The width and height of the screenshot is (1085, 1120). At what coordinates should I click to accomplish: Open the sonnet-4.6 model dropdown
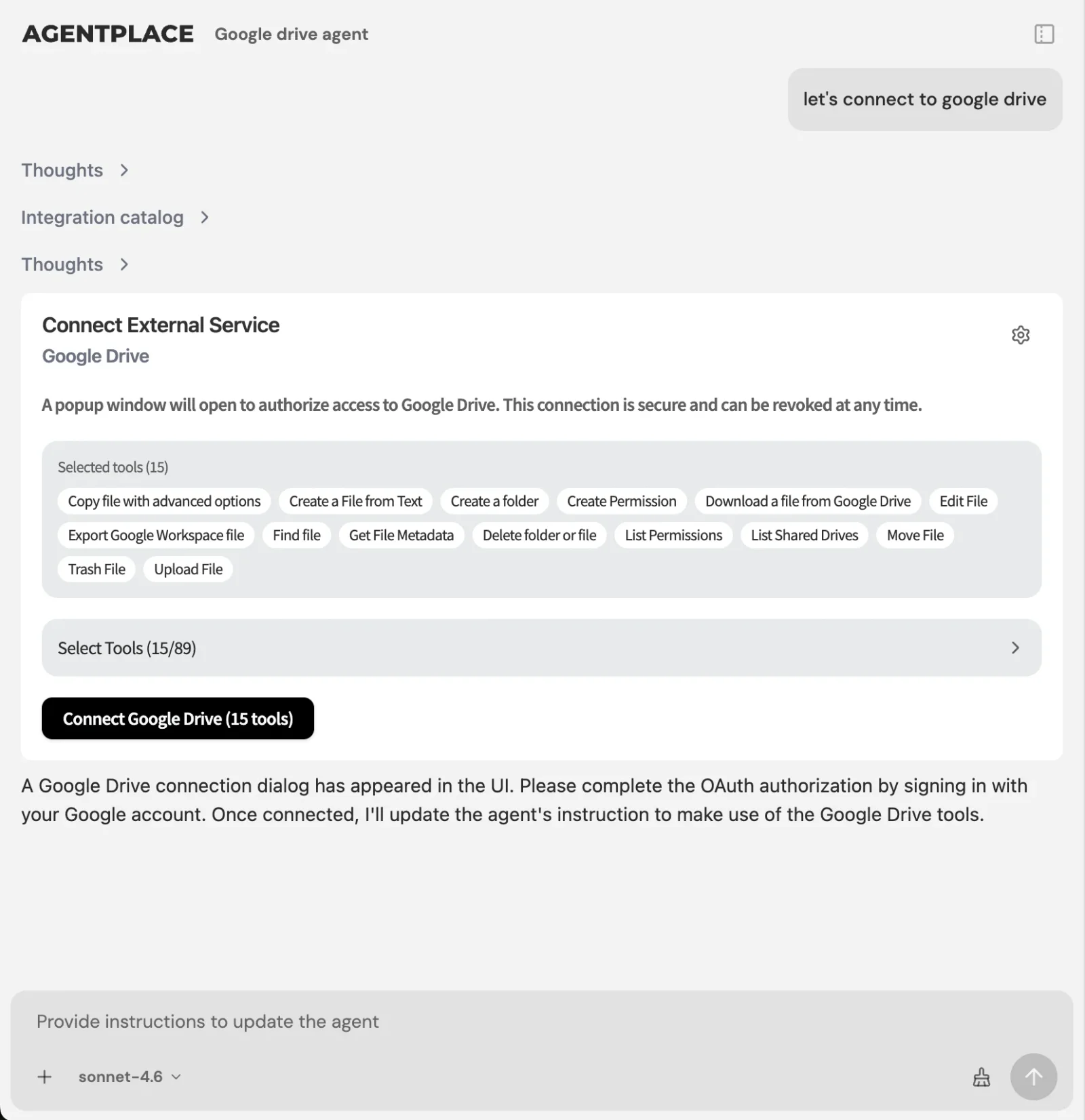pyautogui.click(x=130, y=1077)
